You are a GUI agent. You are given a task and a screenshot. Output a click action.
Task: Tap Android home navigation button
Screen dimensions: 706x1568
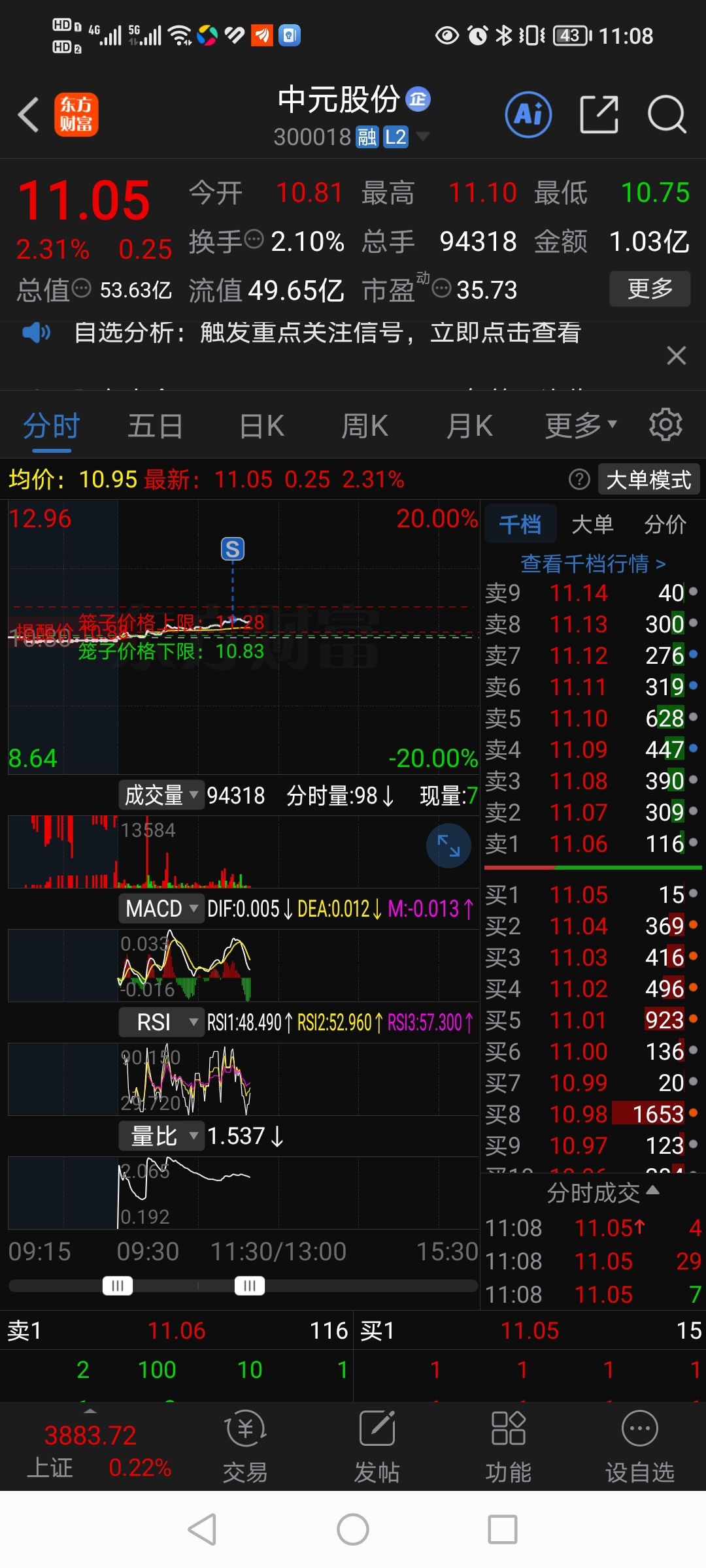click(353, 1529)
